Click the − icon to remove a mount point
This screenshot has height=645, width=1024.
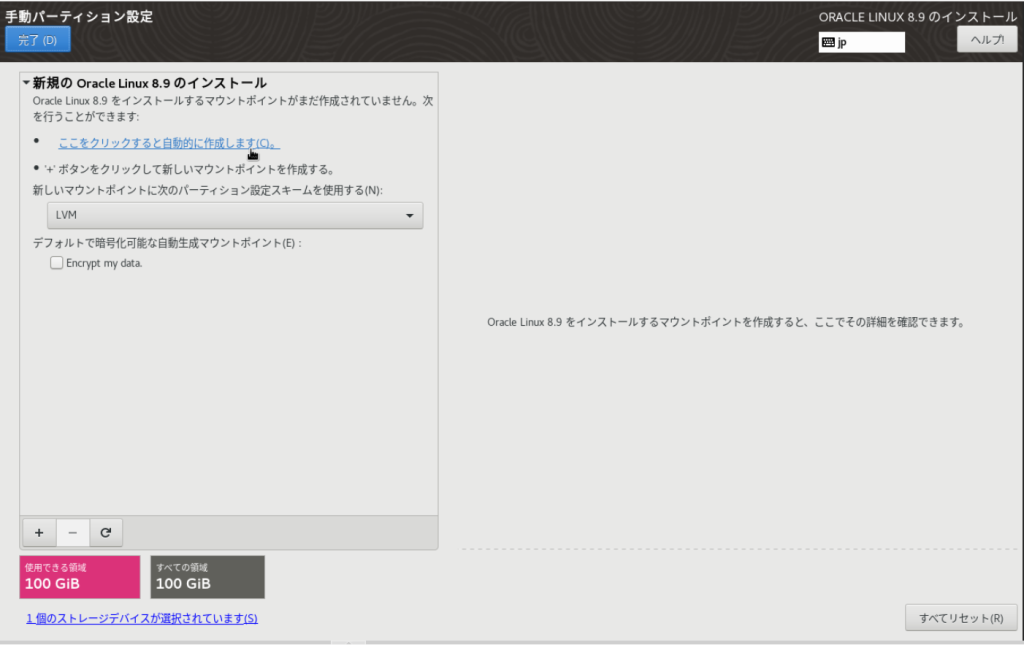[x=72, y=532]
